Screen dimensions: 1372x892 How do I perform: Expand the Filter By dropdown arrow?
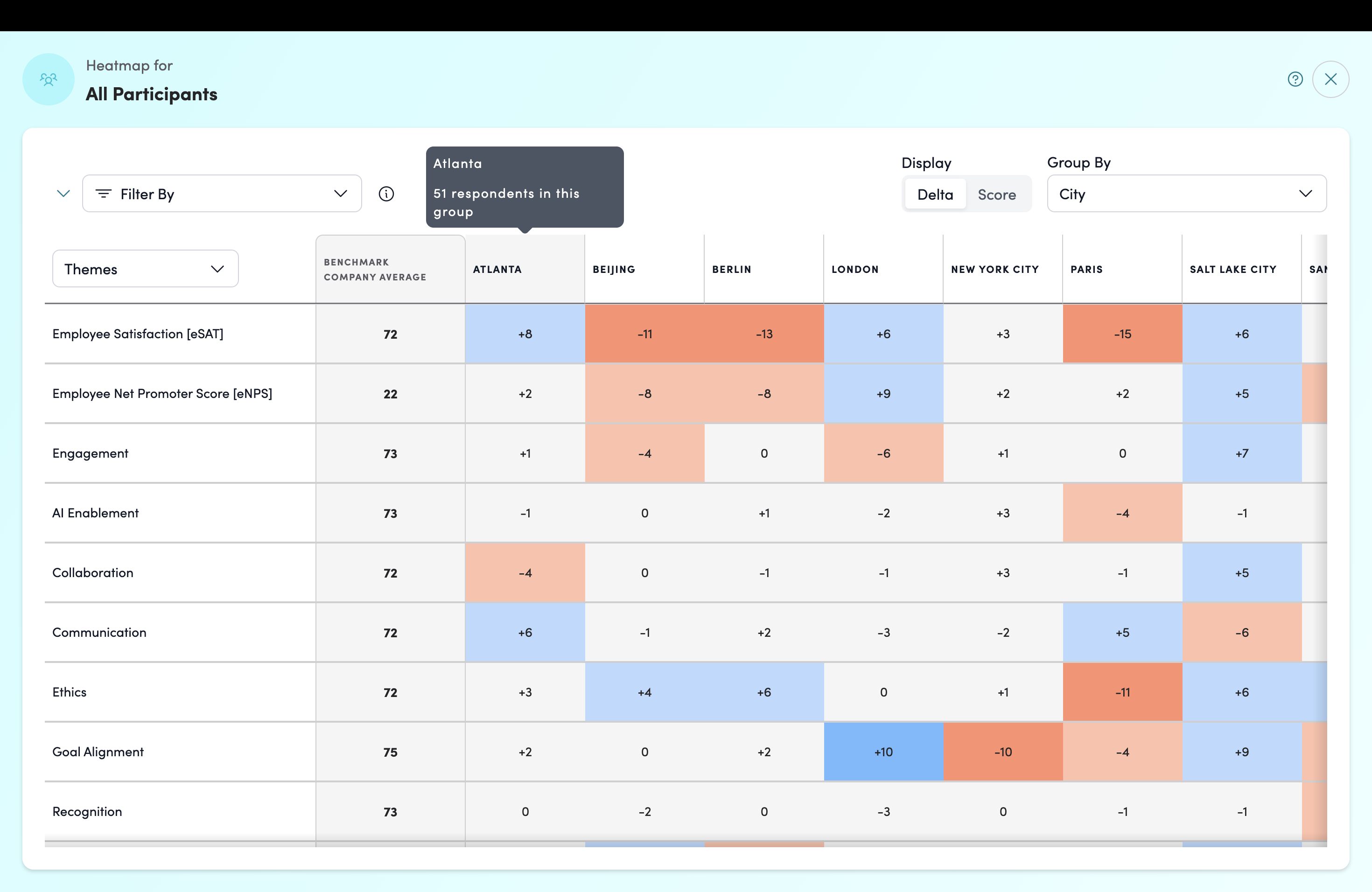coord(341,194)
